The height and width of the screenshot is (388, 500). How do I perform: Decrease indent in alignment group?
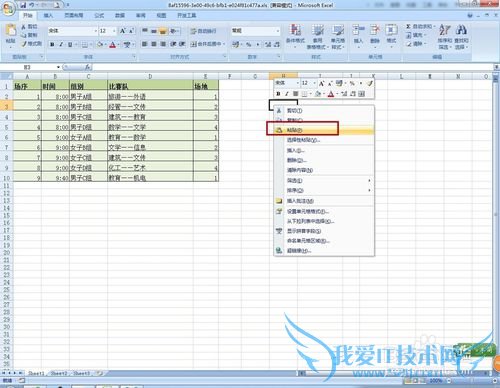pyautogui.click(x=173, y=44)
